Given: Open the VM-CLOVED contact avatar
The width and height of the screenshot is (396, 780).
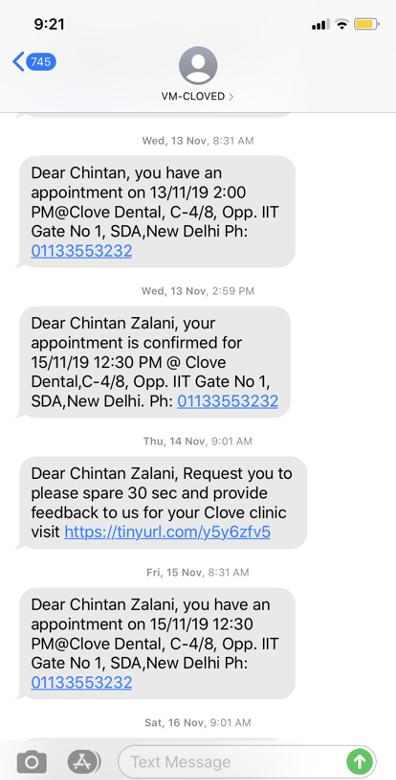Looking at the screenshot, I should click(x=198, y=66).
